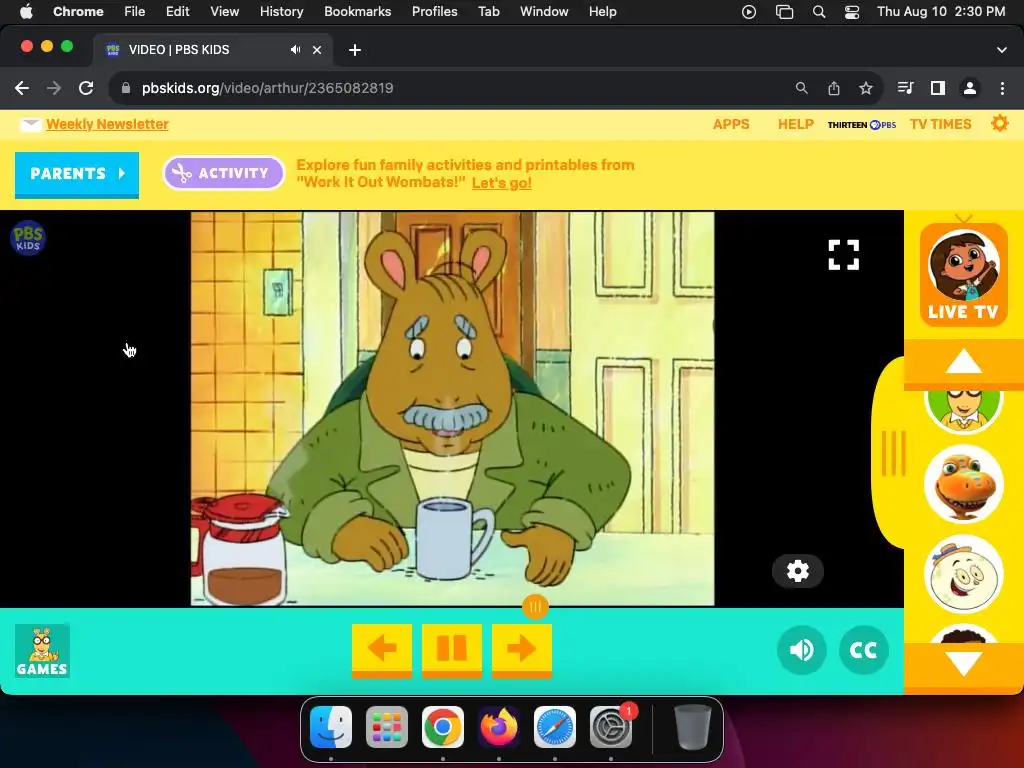The height and width of the screenshot is (768, 1024).
Task: Mute the video player volume
Action: pyautogui.click(x=801, y=650)
